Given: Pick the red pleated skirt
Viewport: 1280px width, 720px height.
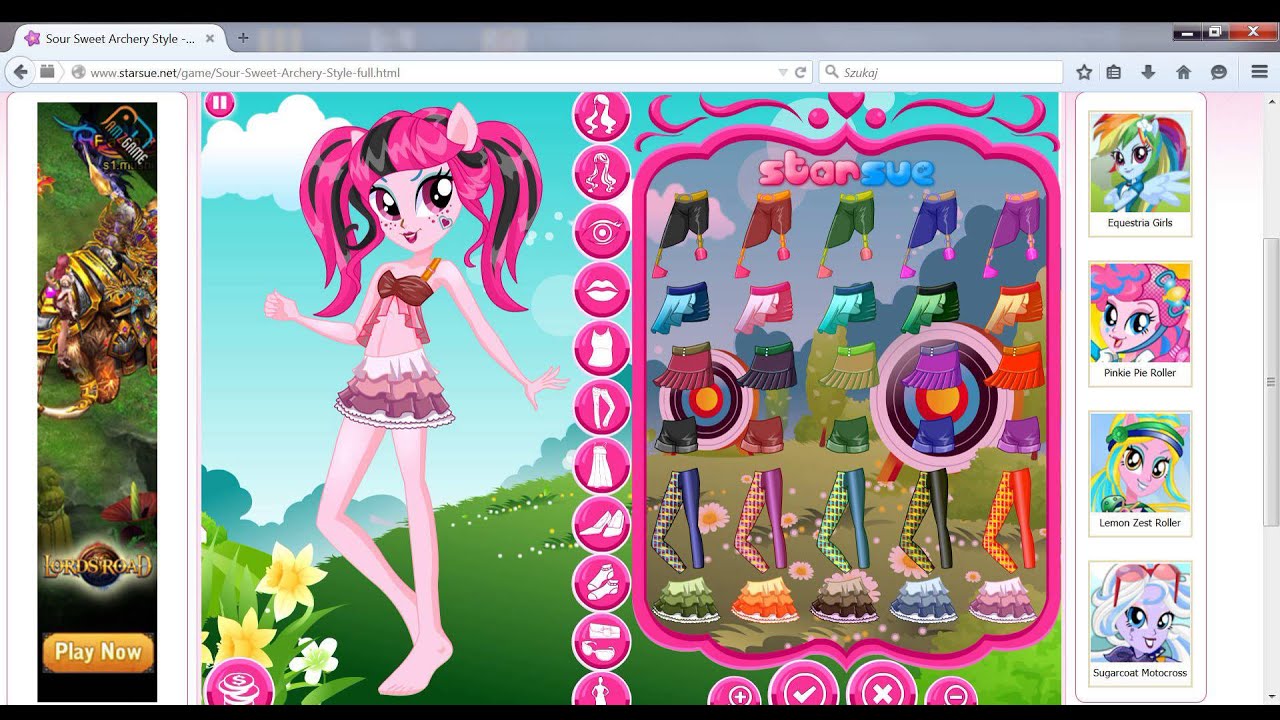Looking at the screenshot, I should tap(1014, 366).
